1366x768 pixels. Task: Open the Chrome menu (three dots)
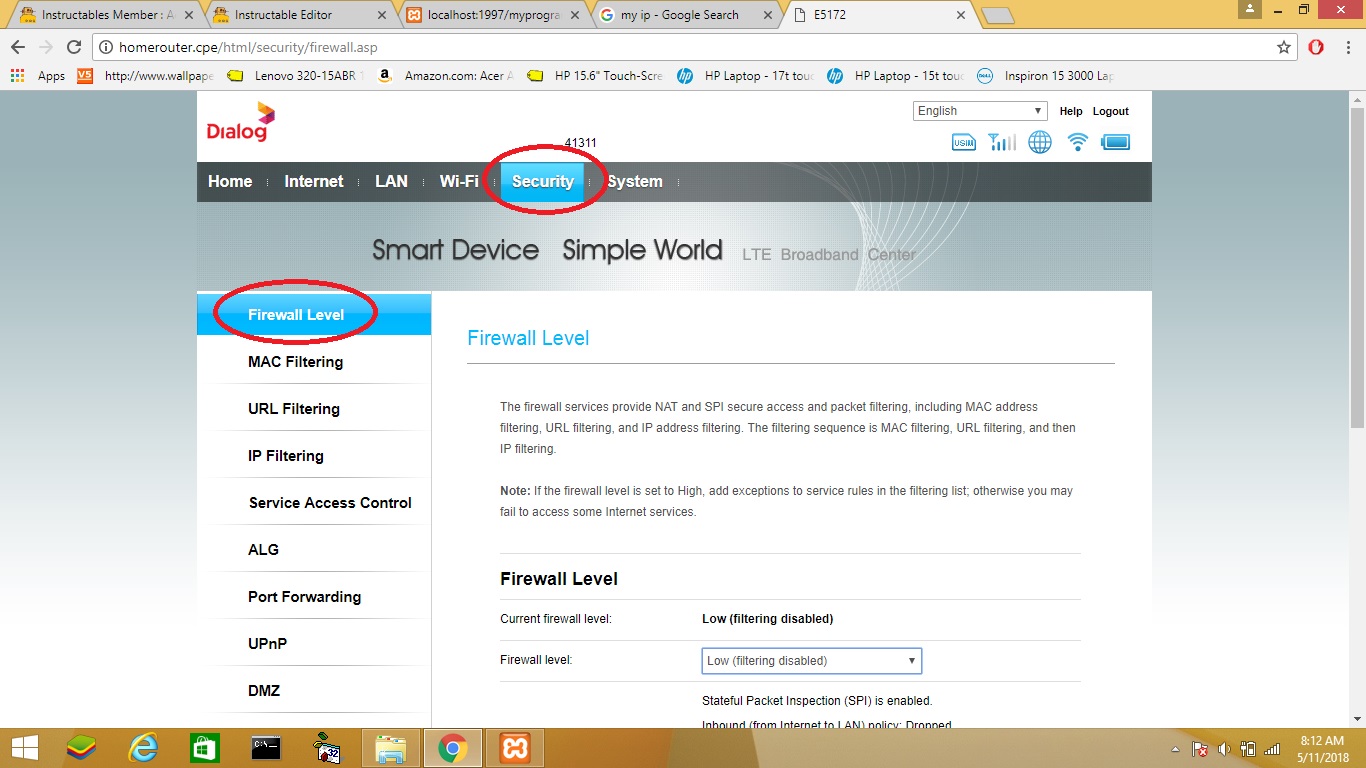click(x=1347, y=47)
